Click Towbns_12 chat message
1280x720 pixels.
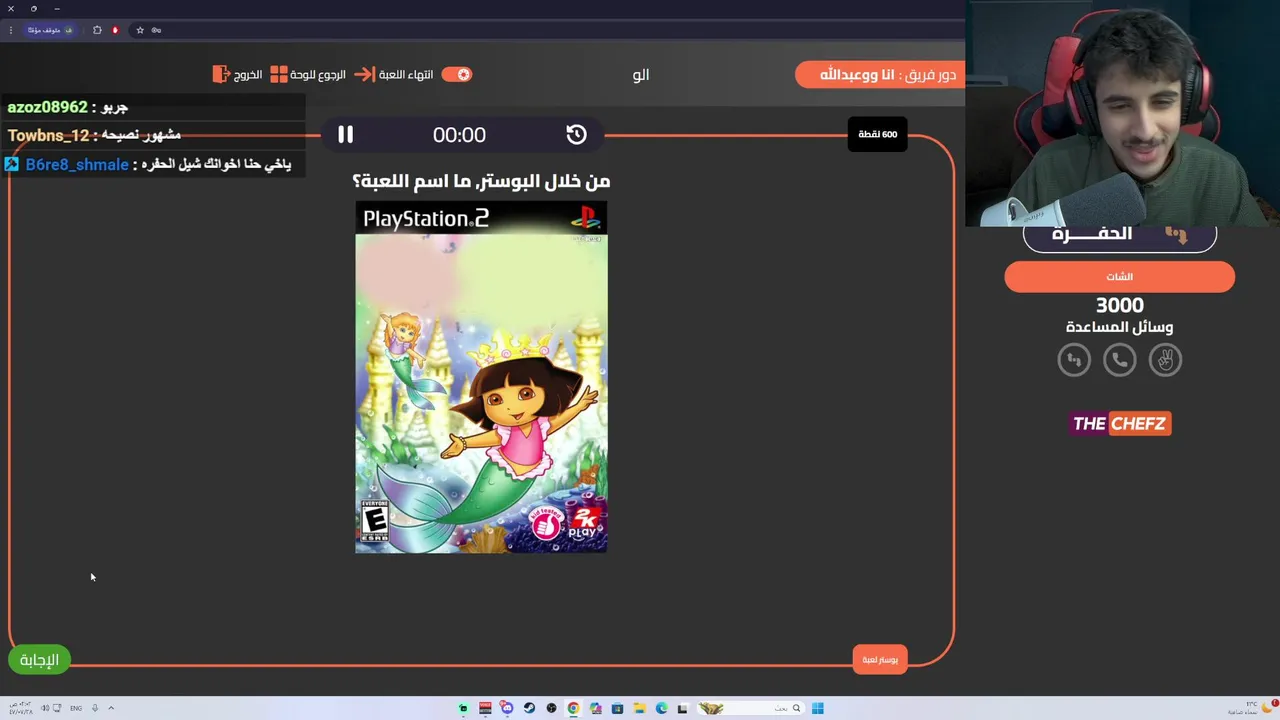pyautogui.click(x=94, y=135)
